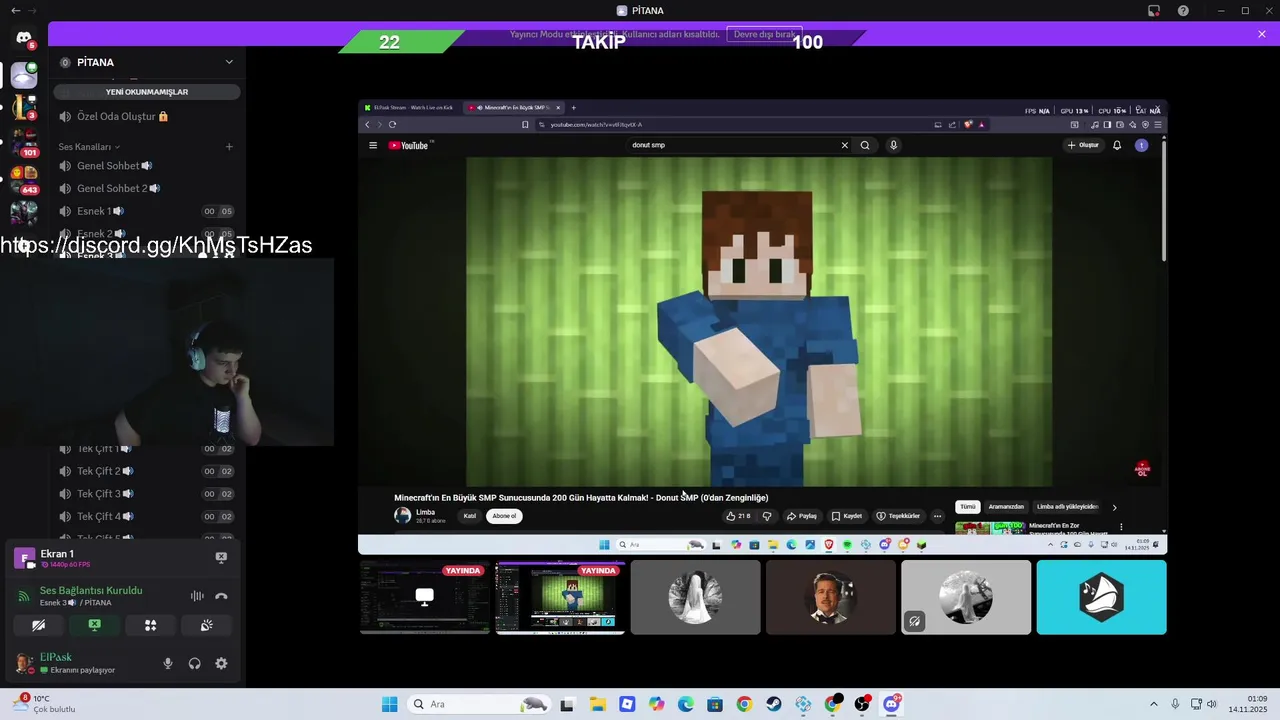Dismiss the purple streamer mode banner
The height and width of the screenshot is (720, 1280).
tap(1262, 34)
